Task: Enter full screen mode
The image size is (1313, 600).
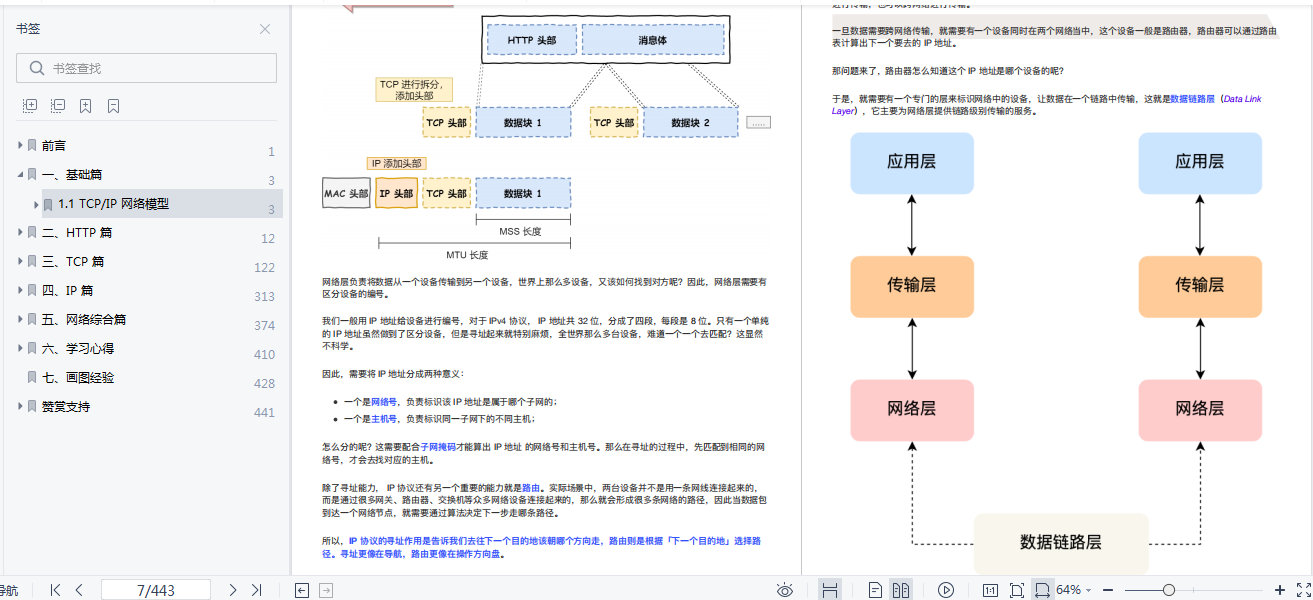Action: coord(1303,590)
